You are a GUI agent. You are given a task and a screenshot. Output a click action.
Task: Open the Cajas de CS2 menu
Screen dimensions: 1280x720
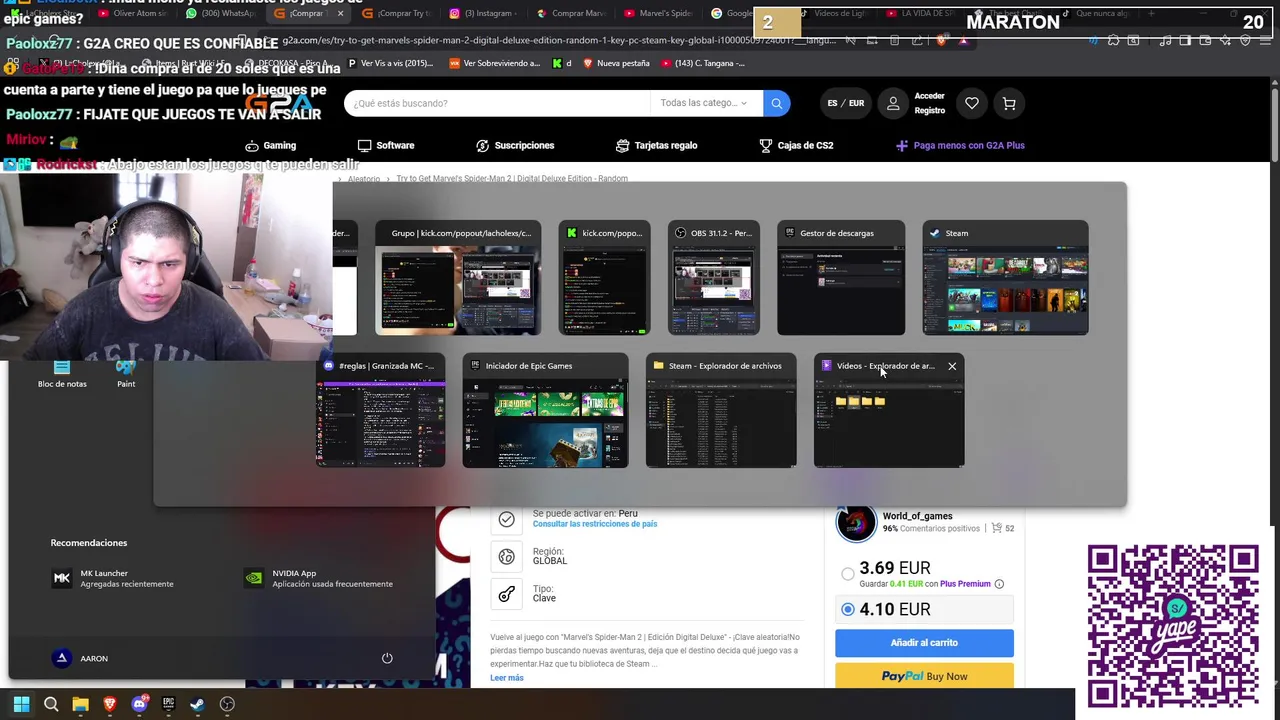click(796, 145)
